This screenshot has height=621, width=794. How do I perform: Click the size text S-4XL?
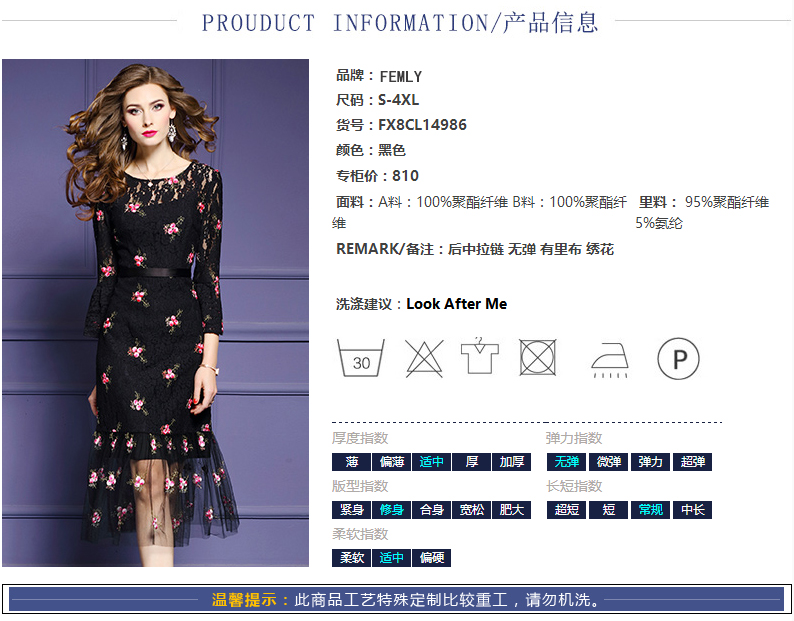coord(399,100)
